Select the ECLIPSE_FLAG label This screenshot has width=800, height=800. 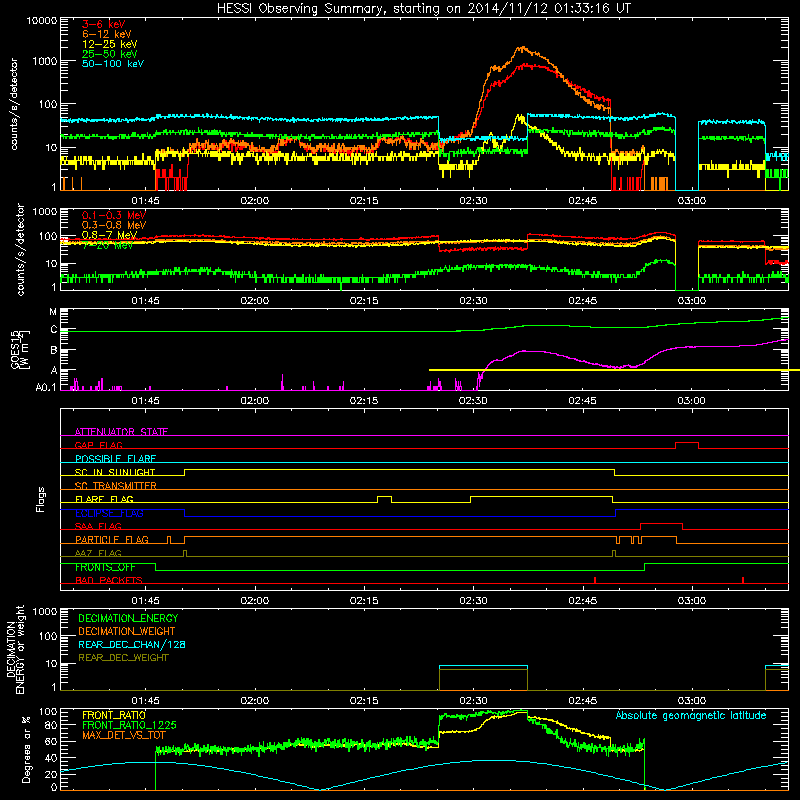click(x=109, y=513)
